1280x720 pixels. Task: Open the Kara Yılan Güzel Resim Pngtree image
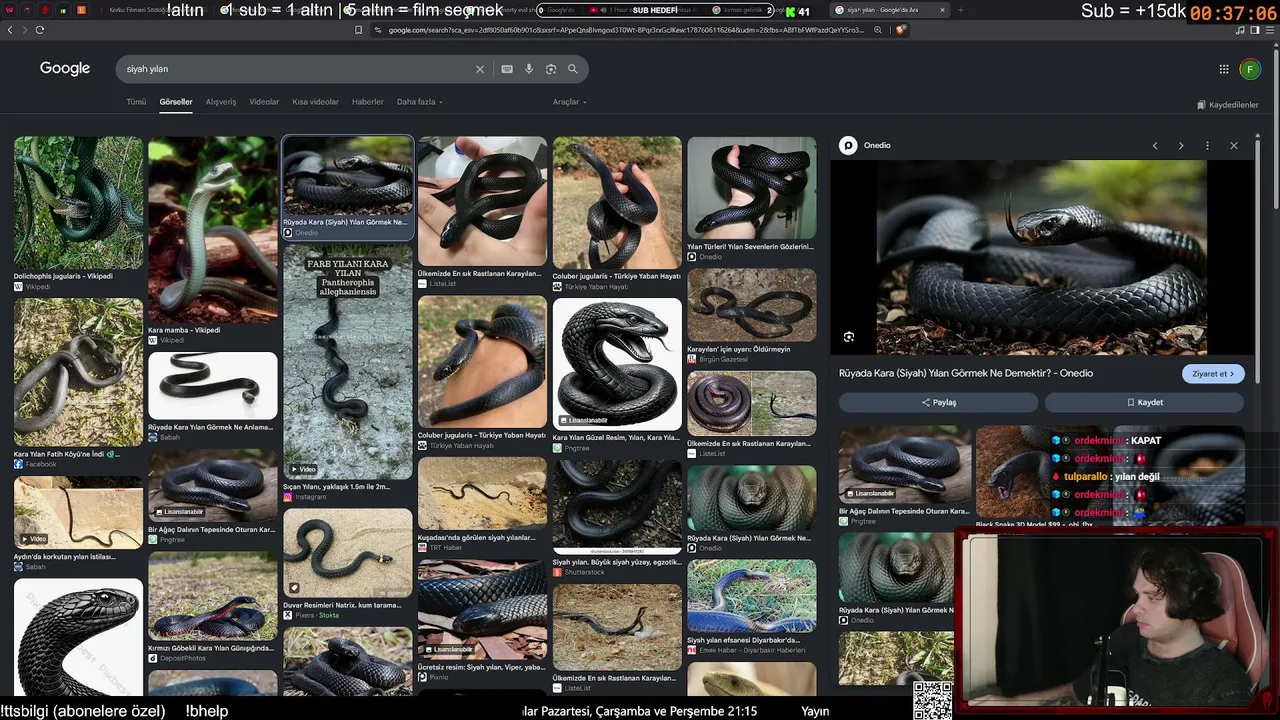click(617, 364)
